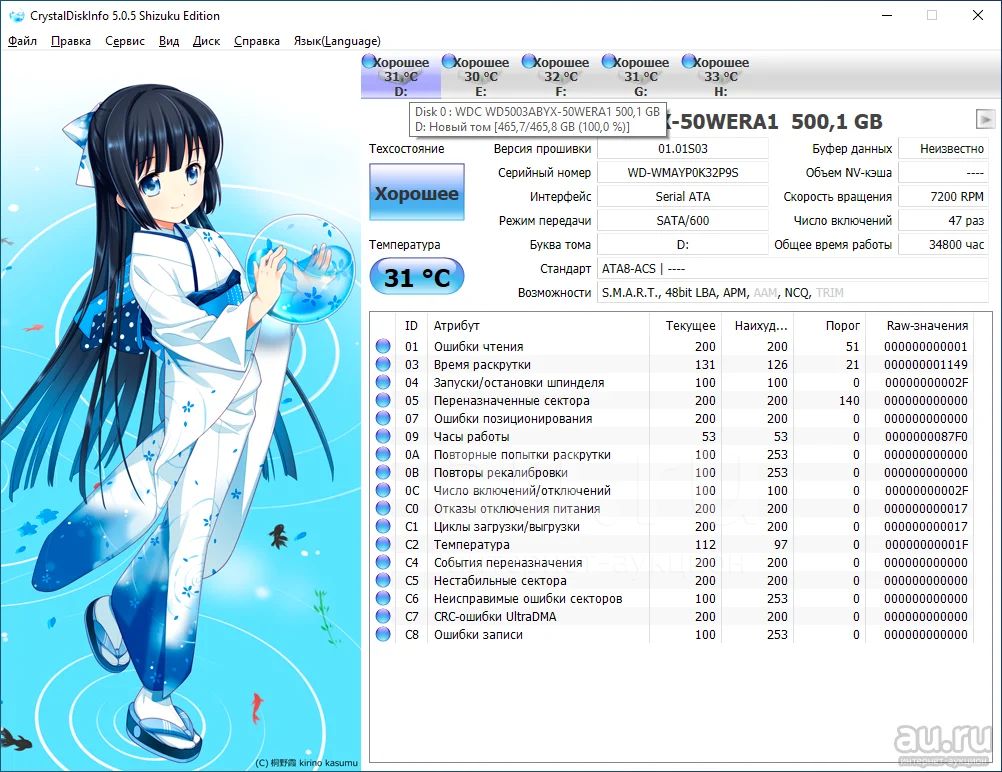This screenshot has height=772, width=1002.
Task: Click status orb for События переназначения row
Action: pos(383,562)
